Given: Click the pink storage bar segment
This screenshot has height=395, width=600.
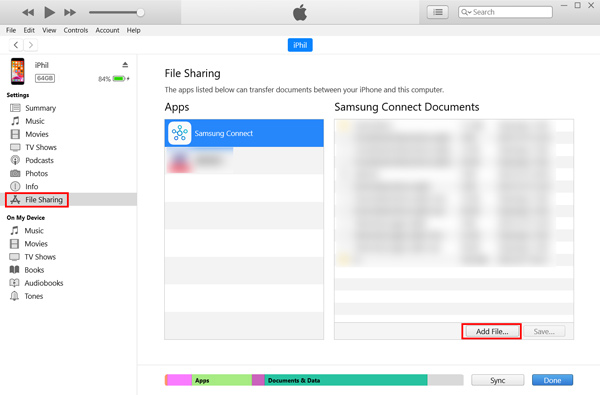Looking at the screenshot, I should click(179, 380).
